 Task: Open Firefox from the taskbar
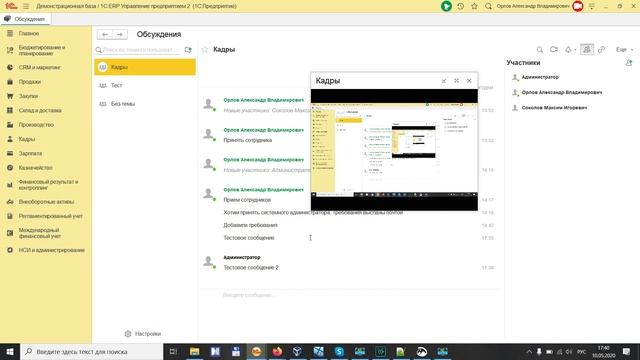click(277, 351)
